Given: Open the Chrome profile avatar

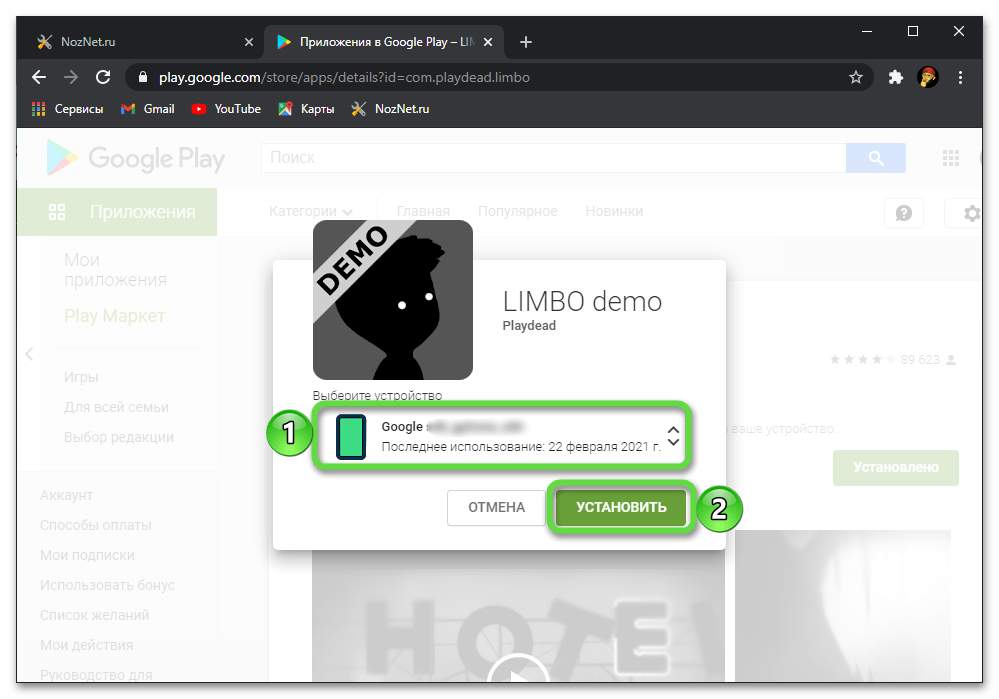Looking at the screenshot, I should (928, 77).
